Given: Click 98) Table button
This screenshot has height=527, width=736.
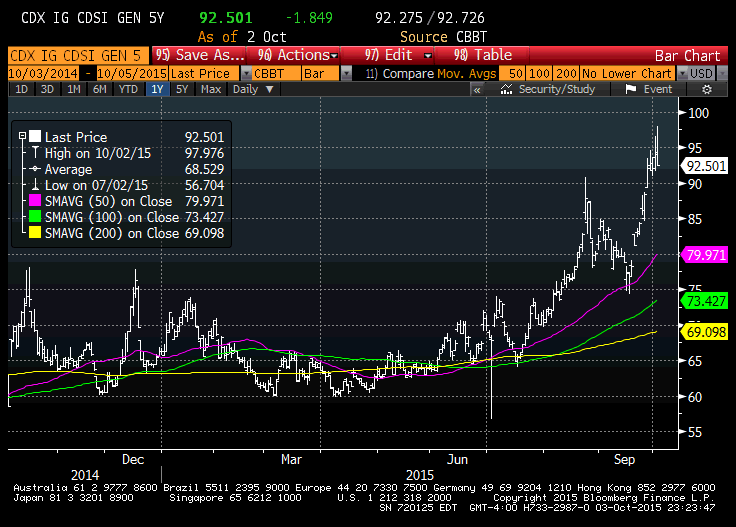Looking at the screenshot, I should (483, 55).
